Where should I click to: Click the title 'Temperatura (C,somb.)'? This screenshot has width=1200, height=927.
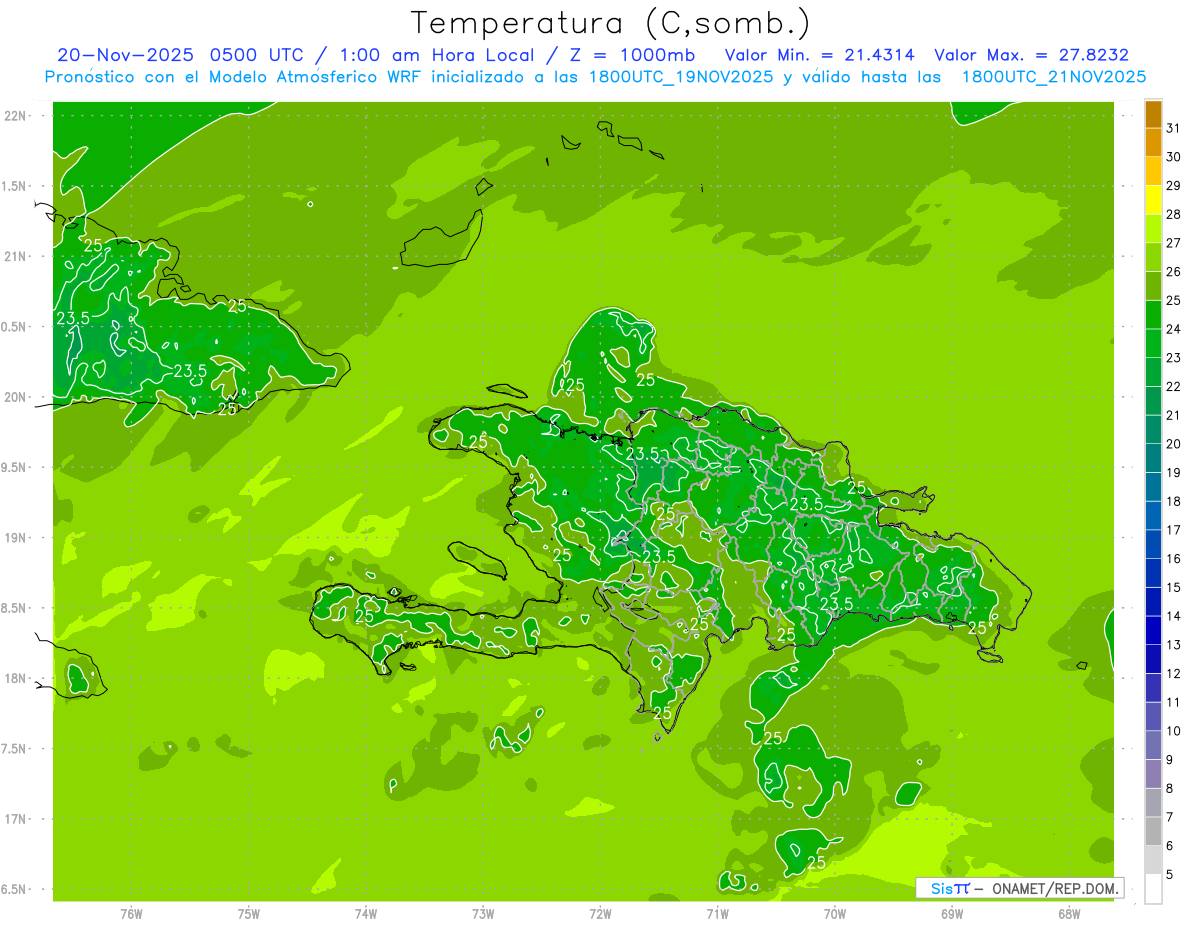610,23
